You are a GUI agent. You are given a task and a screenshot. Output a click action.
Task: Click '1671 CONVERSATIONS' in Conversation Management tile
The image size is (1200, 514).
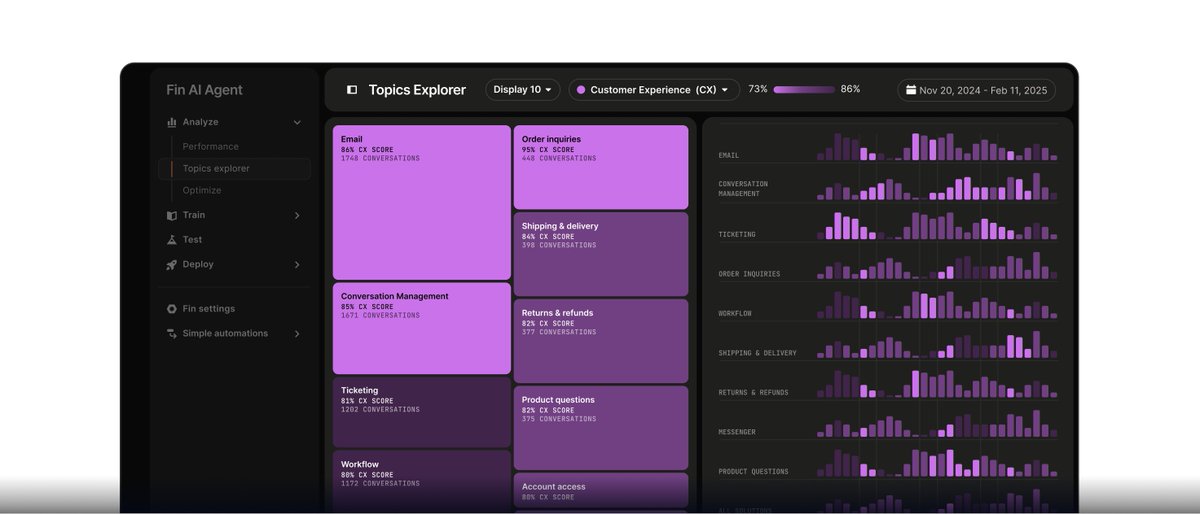point(380,316)
